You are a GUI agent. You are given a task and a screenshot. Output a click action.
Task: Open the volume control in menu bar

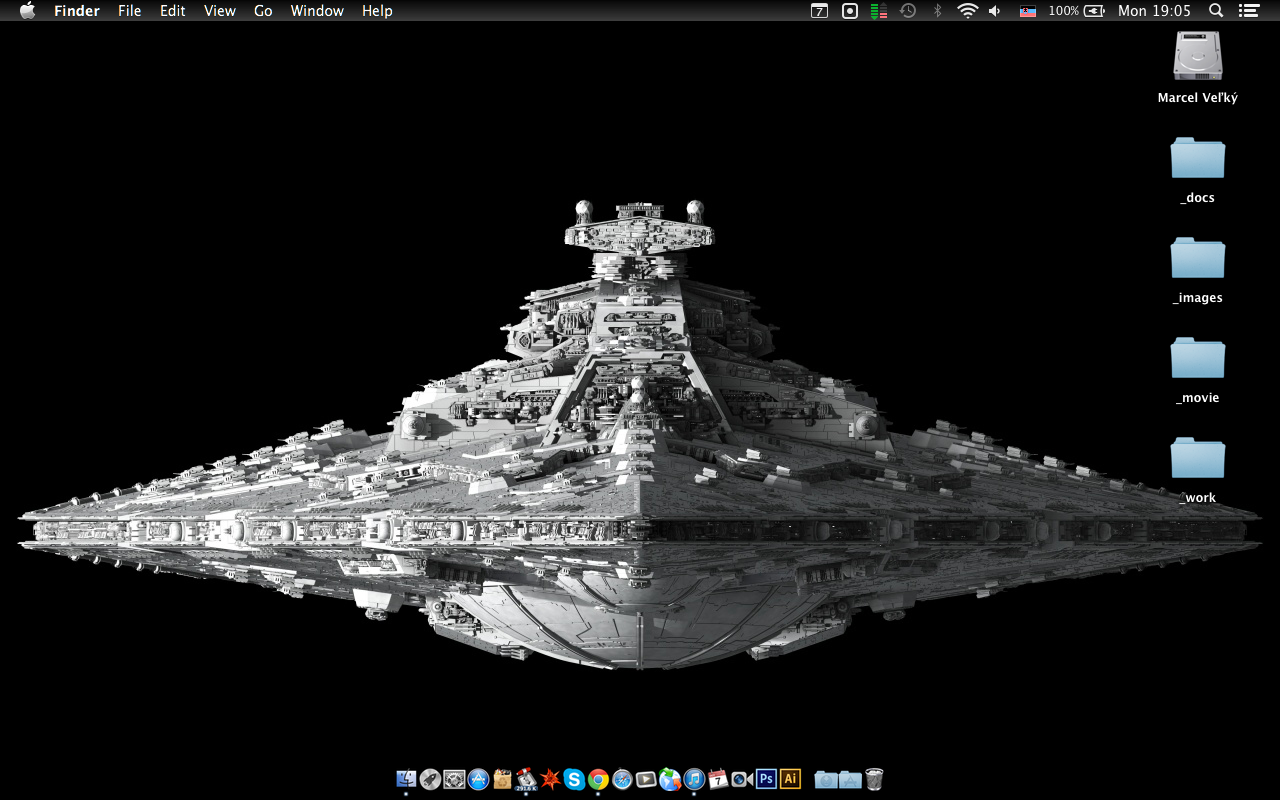tap(995, 11)
